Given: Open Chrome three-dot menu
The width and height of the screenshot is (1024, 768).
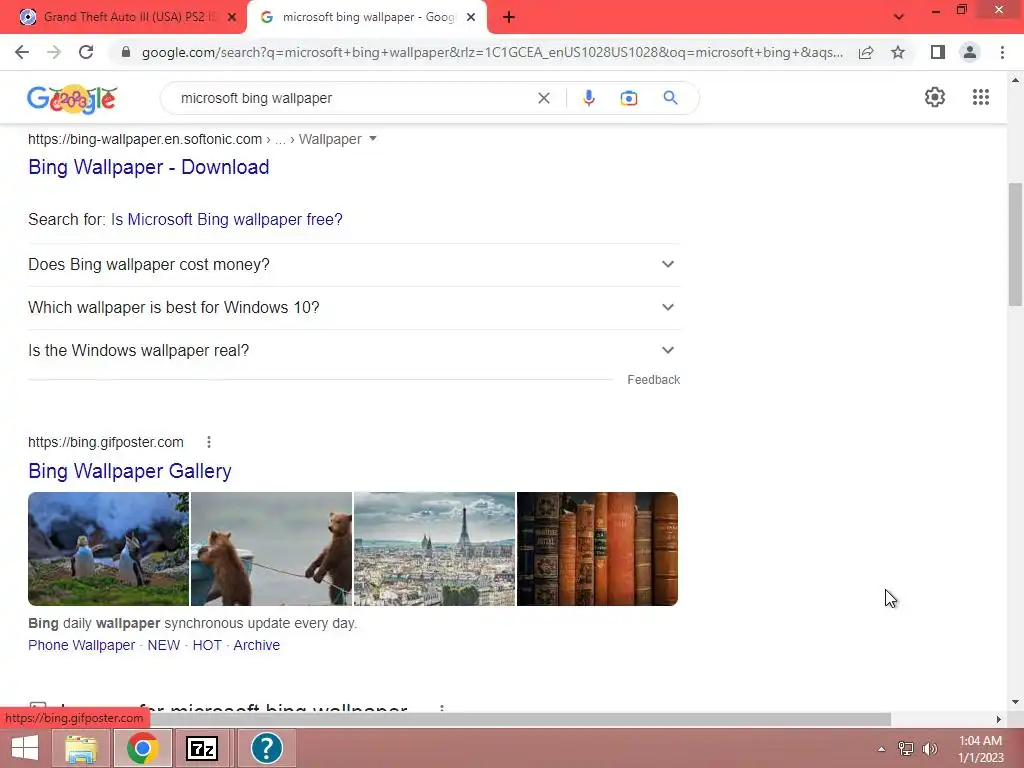Looking at the screenshot, I should tap(1002, 52).
